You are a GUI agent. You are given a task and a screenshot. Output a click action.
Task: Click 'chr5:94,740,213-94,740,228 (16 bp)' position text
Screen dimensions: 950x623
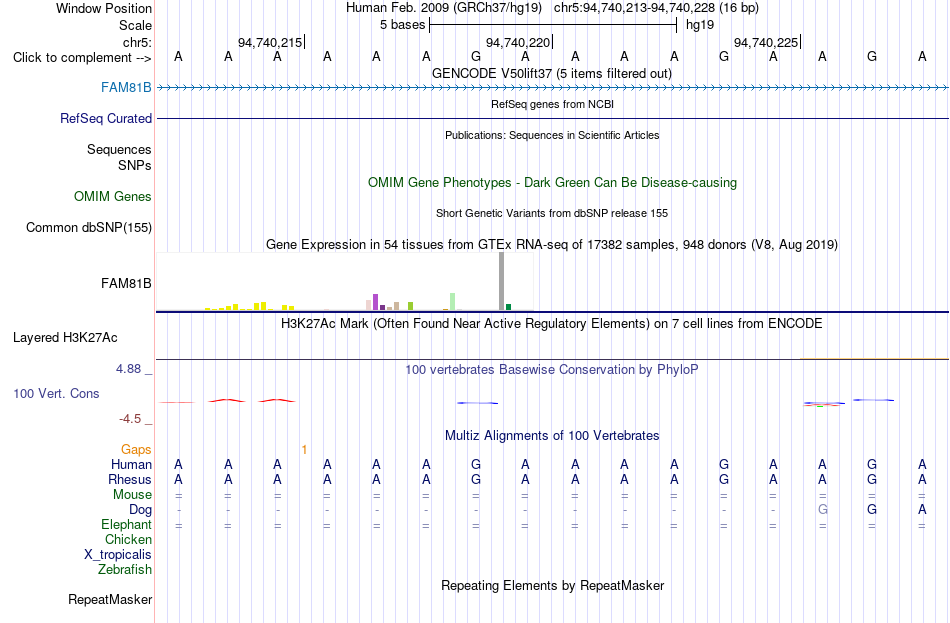[x=656, y=8]
